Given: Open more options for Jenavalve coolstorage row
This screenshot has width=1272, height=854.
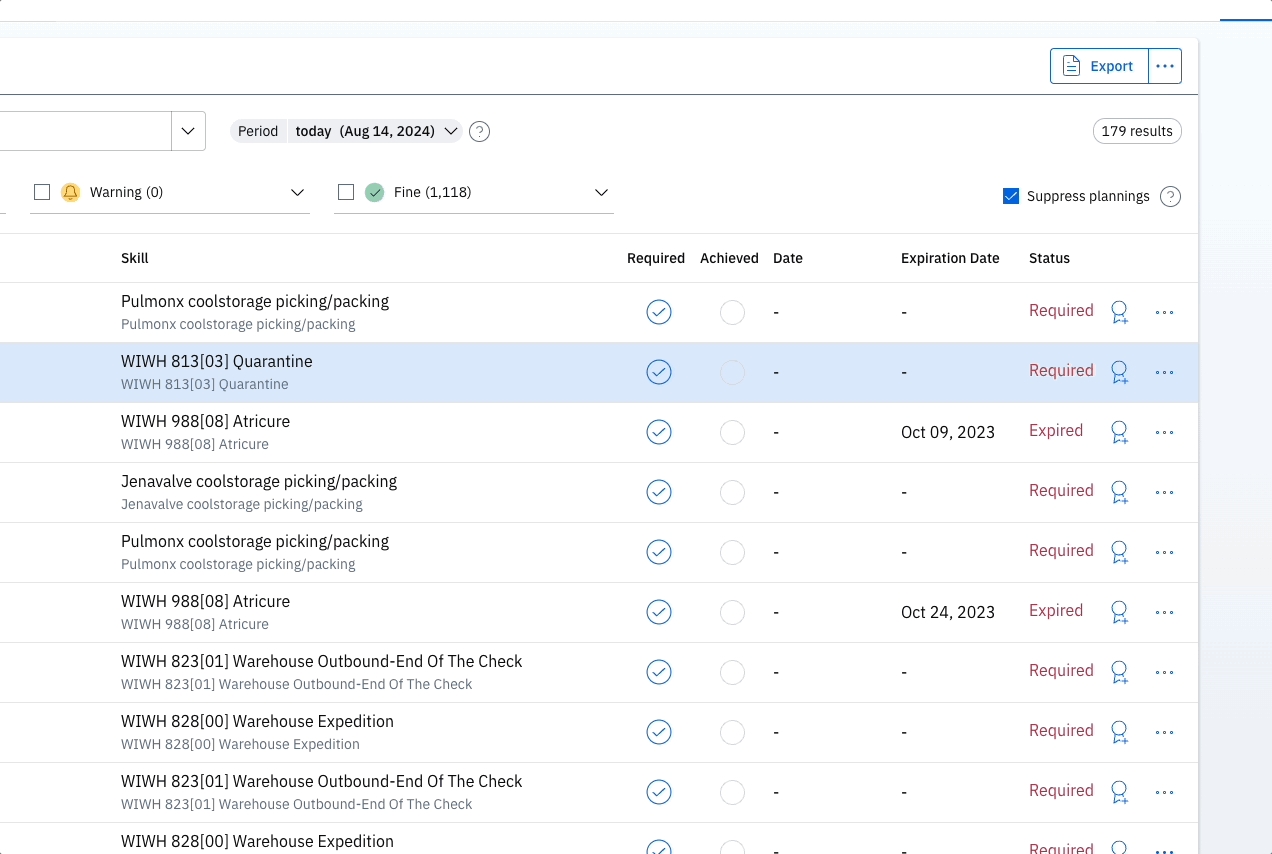Looking at the screenshot, I should [1164, 492].
